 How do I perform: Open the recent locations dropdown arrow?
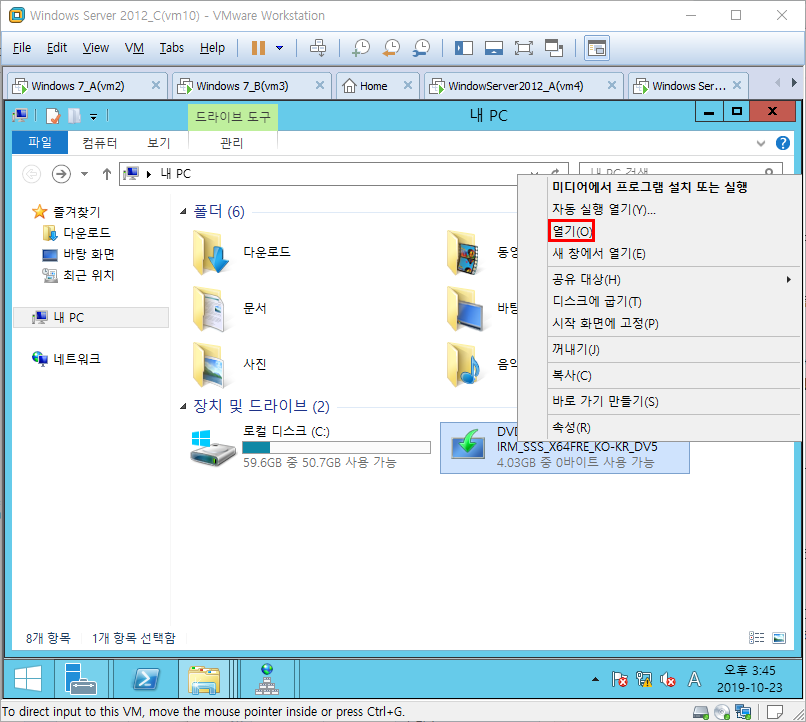click(x=84, y=174)
